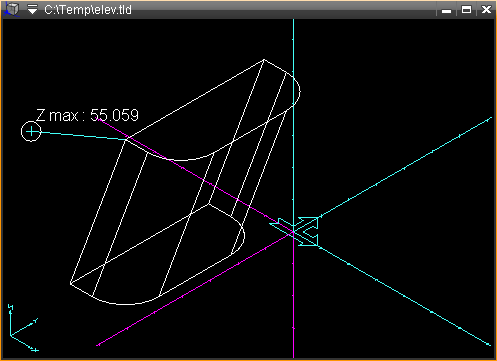Close the elev.tld document window
Viewport: 497px width, 361px height.
tap(486, 10)
